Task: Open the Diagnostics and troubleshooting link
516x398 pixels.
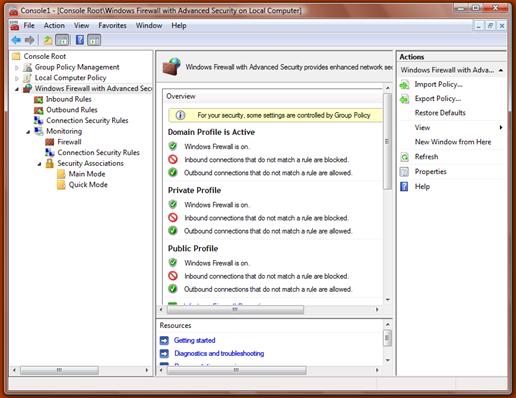Action: pos(219,353)
